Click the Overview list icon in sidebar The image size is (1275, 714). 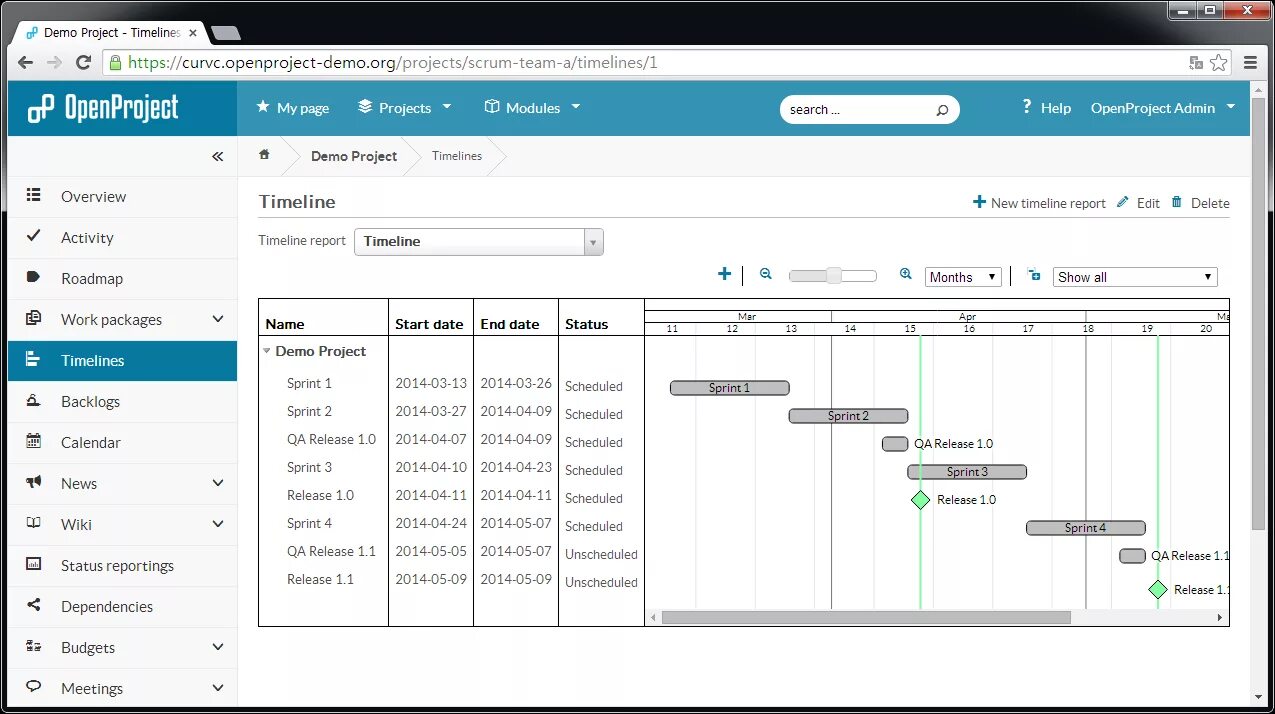click(34, 196)
